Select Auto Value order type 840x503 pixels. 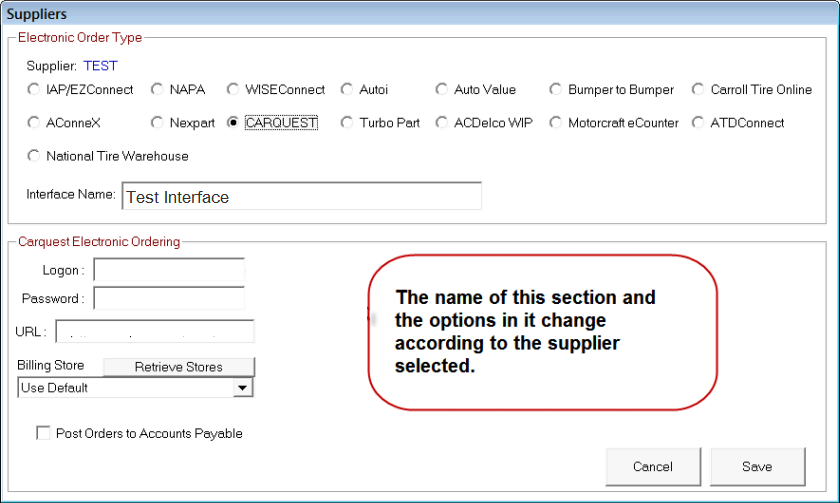point(442,90)
